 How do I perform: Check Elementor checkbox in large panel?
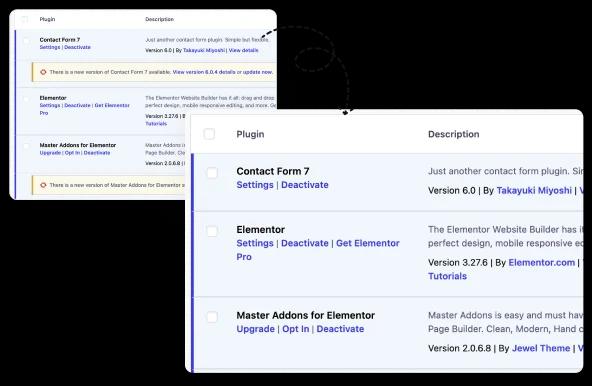212,231
